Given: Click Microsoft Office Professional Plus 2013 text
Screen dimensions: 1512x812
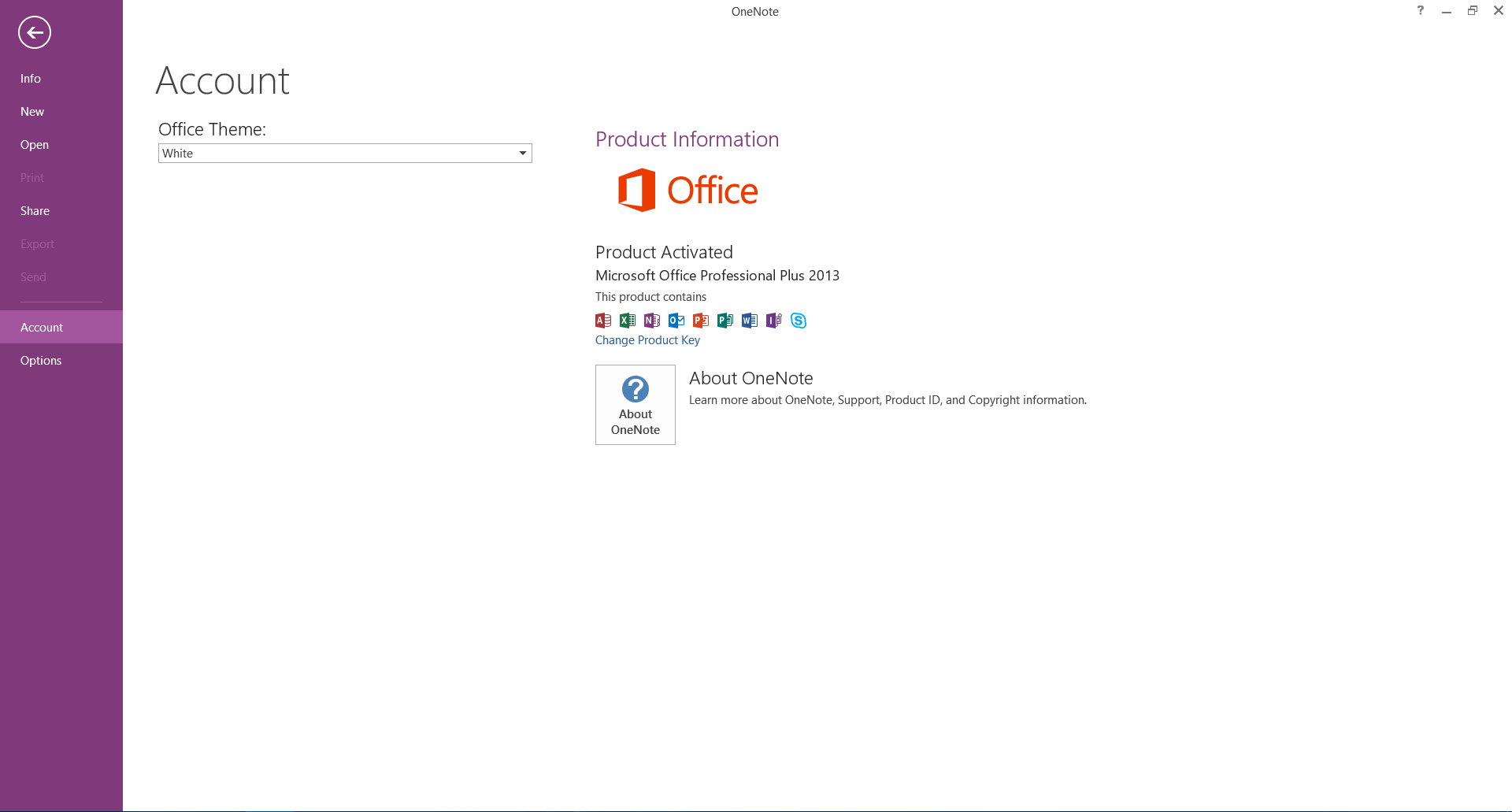Looking at the screenshot, I should [717, 276].
